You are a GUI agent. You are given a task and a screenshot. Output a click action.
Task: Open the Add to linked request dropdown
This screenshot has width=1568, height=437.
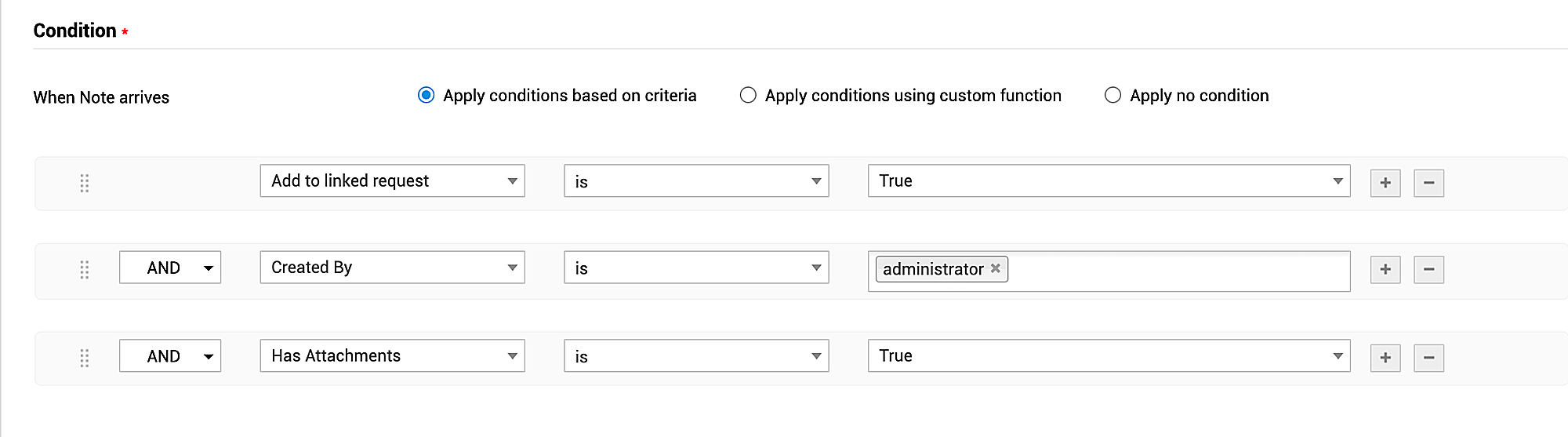pyautogui.click(x=392, y=180)
